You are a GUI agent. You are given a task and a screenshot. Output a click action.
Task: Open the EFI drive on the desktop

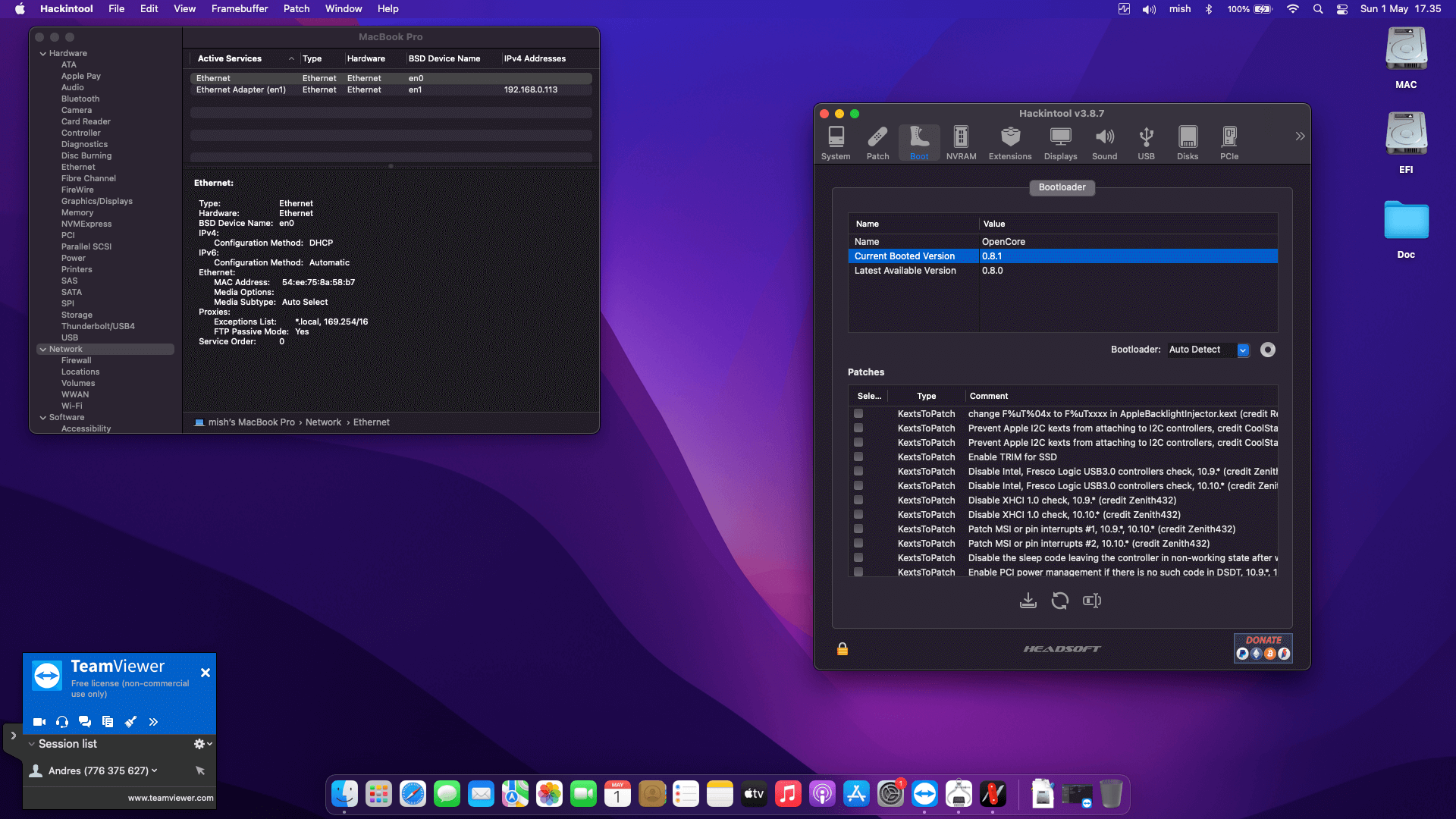(1406, 142)
